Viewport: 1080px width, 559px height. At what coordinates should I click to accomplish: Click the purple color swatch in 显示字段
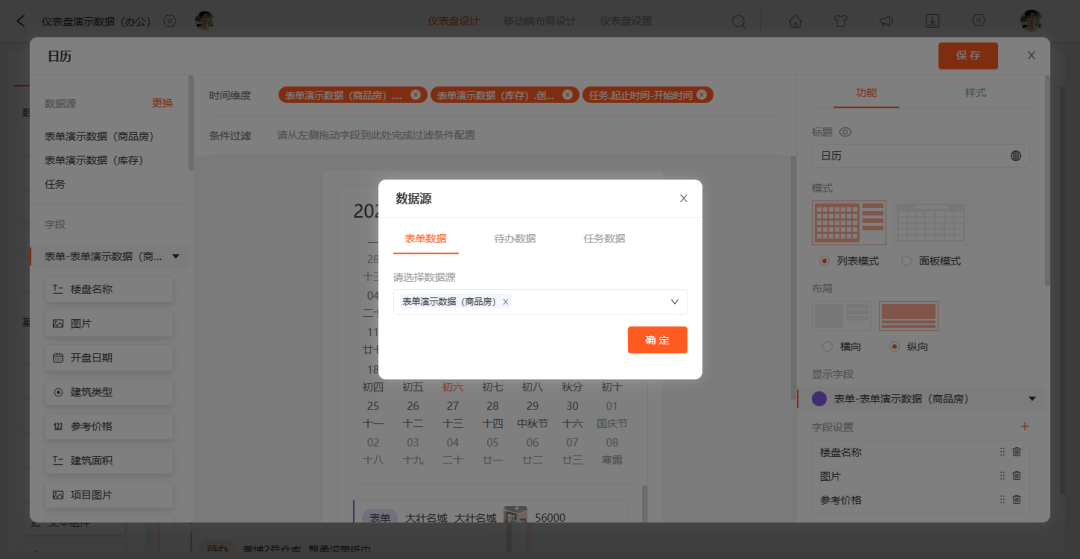click(x=820, y=399)
